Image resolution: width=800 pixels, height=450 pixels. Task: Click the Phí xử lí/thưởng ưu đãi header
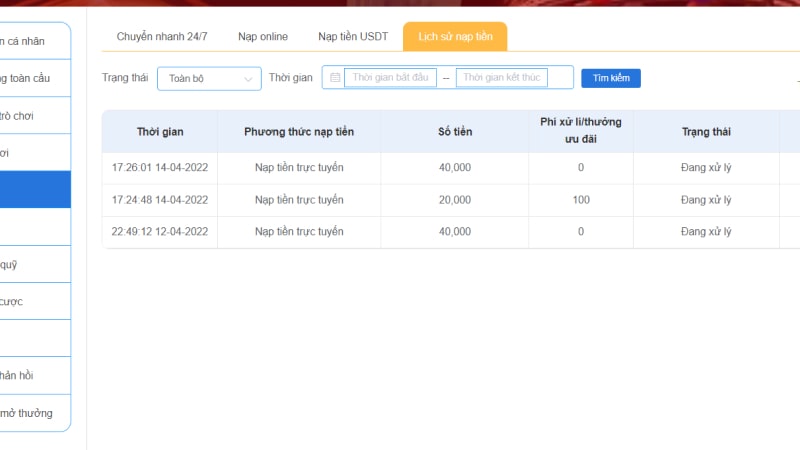pos(581,131)
